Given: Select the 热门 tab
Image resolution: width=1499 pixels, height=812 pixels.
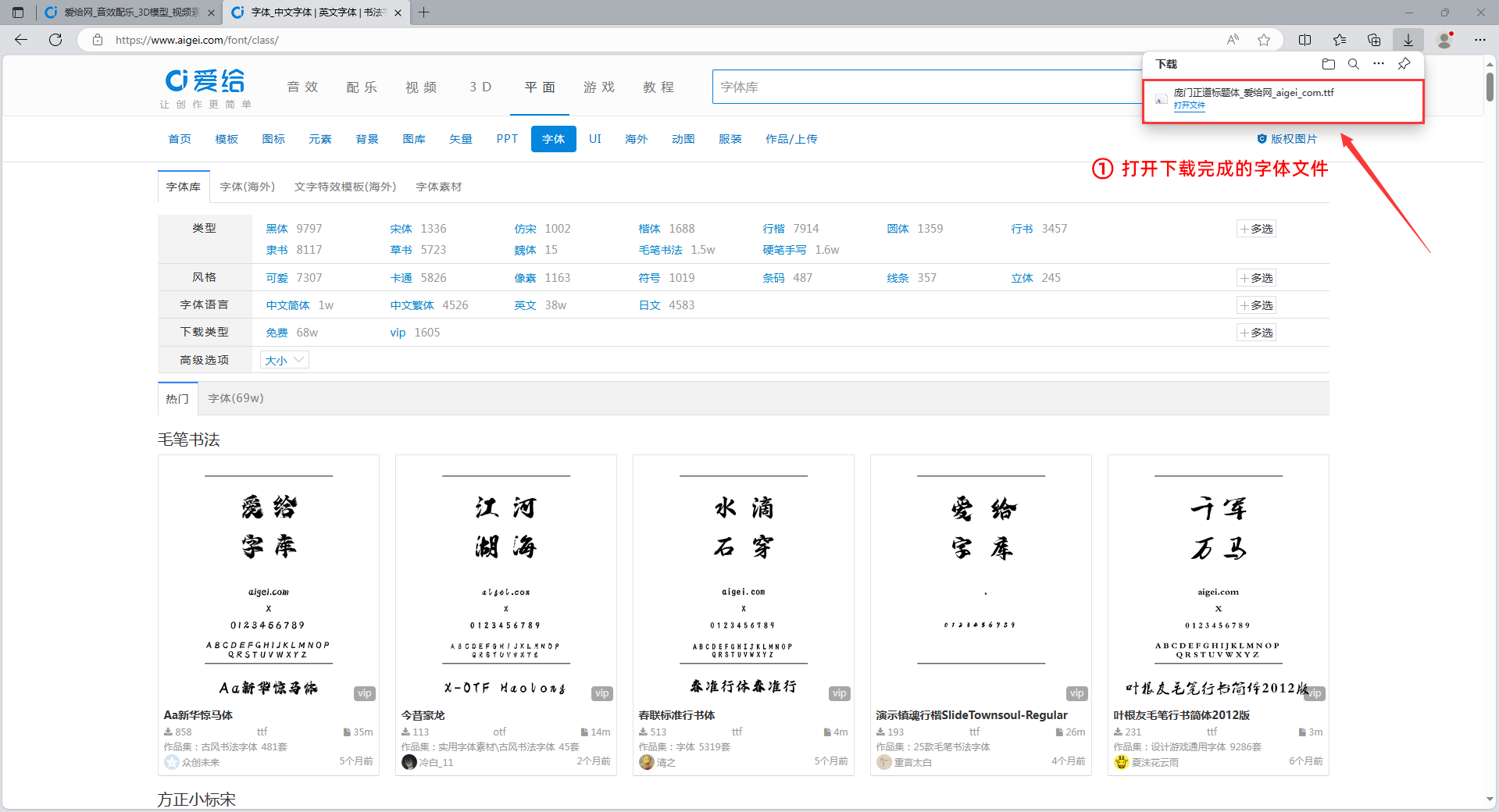Looking at the screenshot, I should 177,398.
